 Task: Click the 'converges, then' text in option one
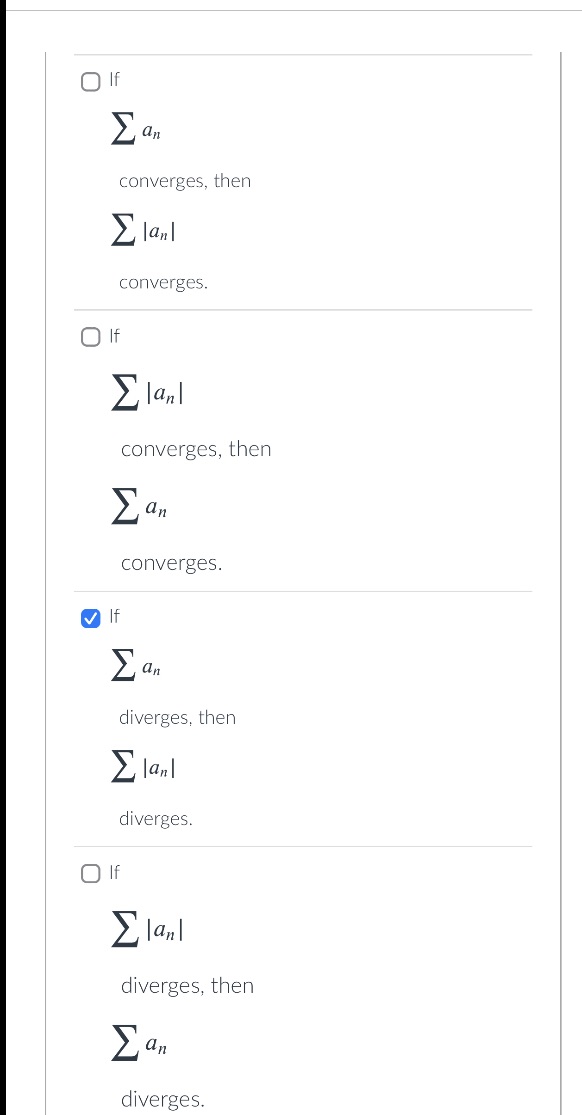point(185,181)
